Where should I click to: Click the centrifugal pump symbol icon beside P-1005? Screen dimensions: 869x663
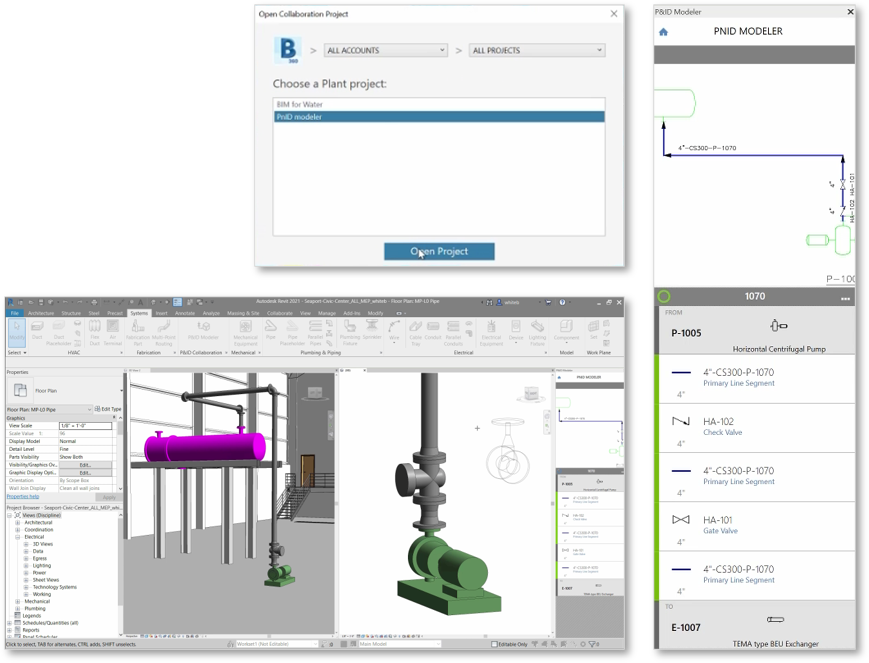tap(778, 325)
